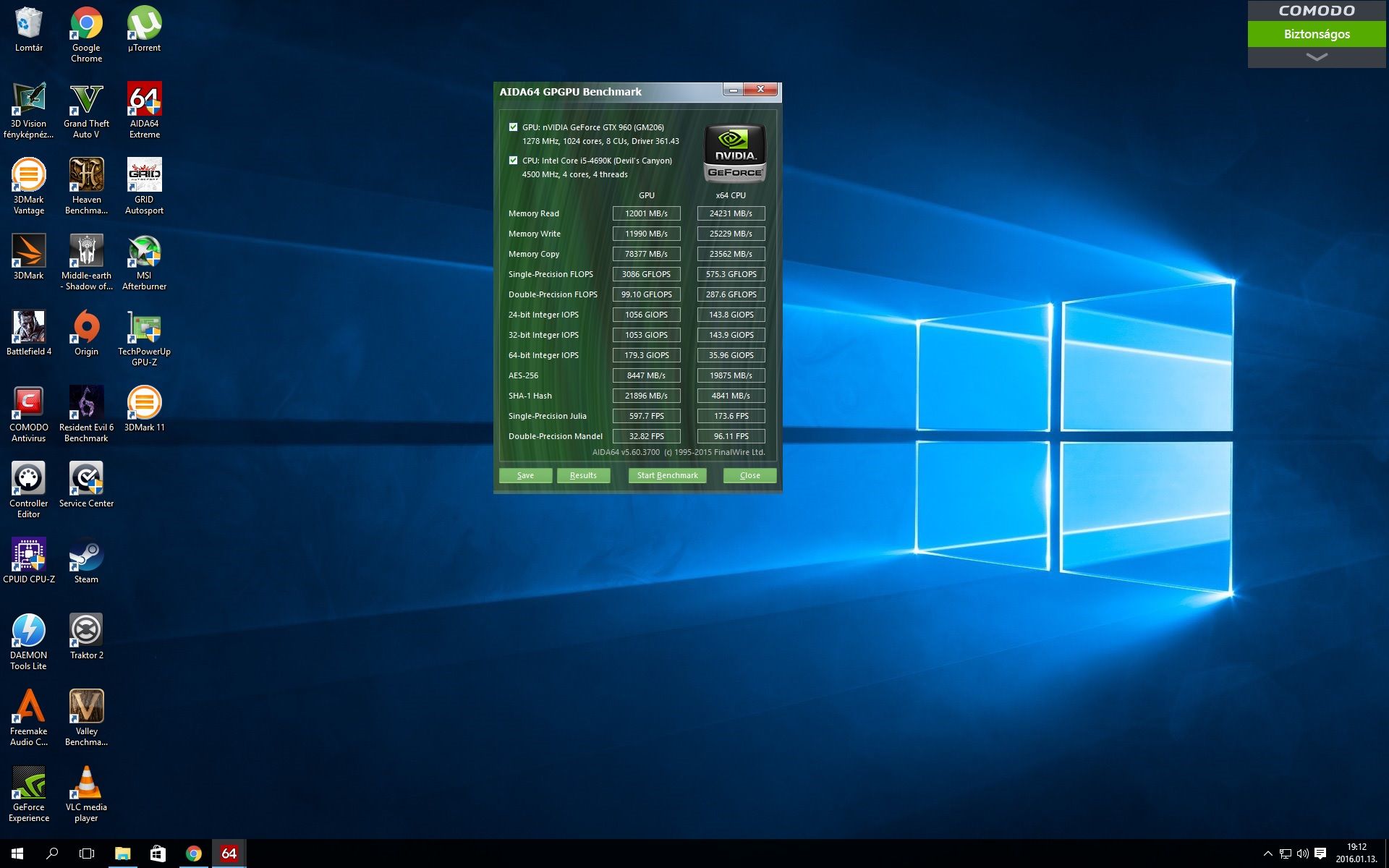Open File Explorer from the taskbar
This screenshot has height=868, width=1389.
pos(122,854)
